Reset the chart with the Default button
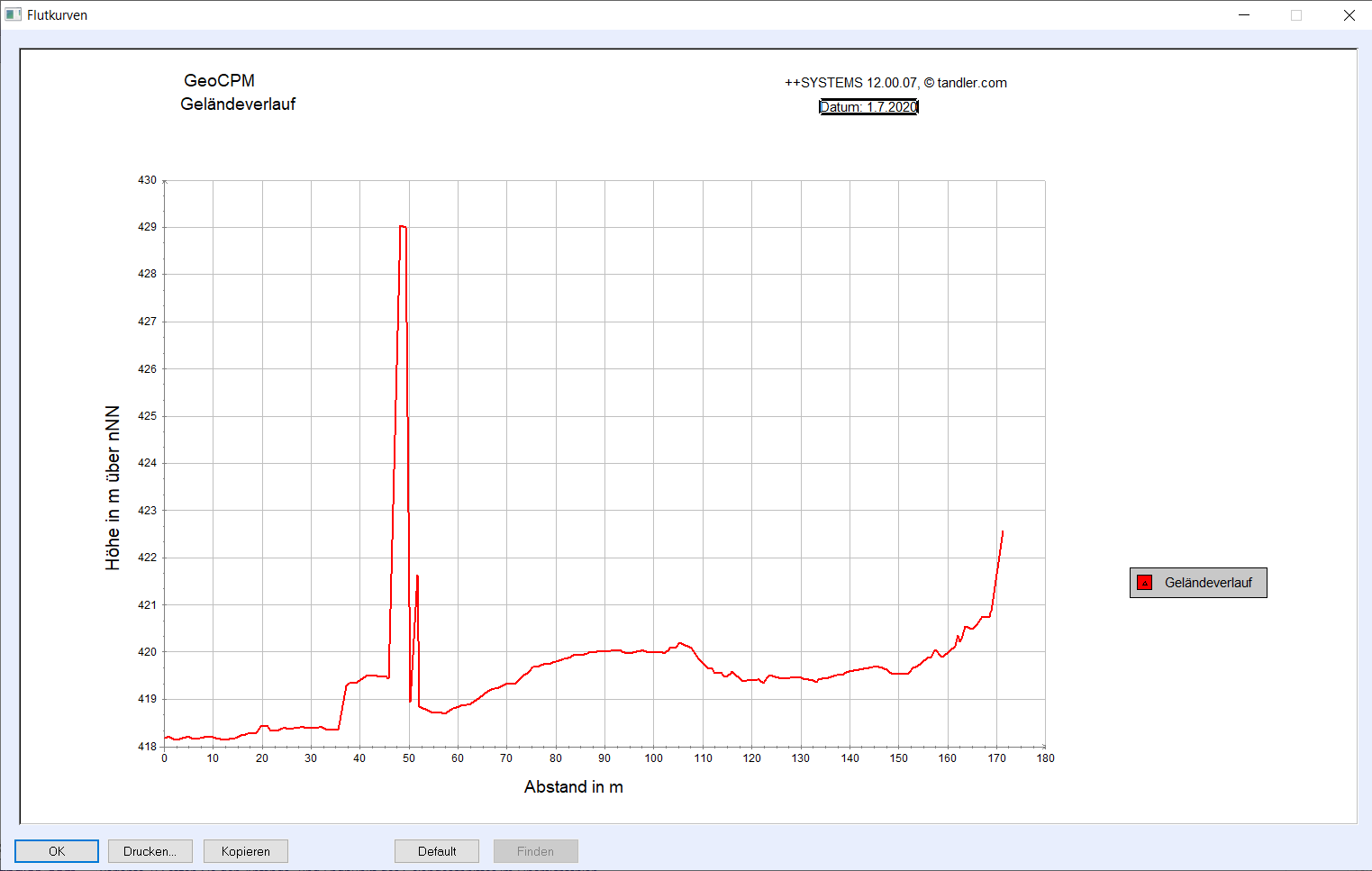Viewport: 1372px width, 871px height. click(x=437, y=851)
